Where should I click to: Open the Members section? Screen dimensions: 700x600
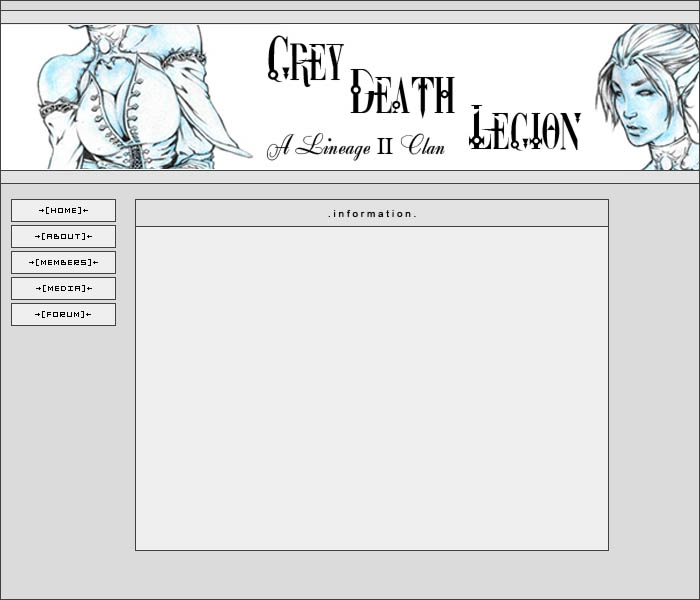pos(63,262)
